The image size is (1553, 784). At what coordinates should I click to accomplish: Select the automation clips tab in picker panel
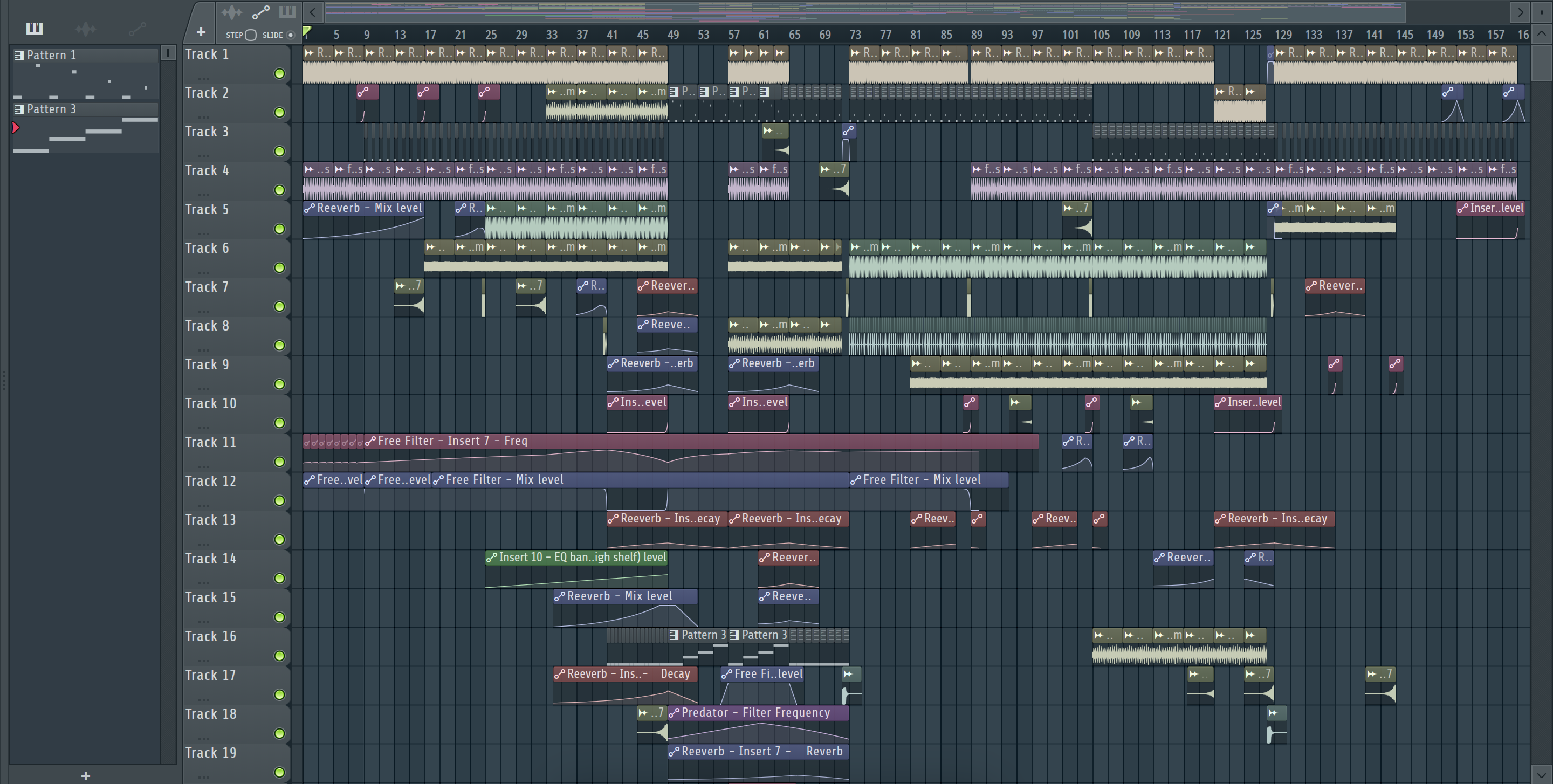point(137,29)
